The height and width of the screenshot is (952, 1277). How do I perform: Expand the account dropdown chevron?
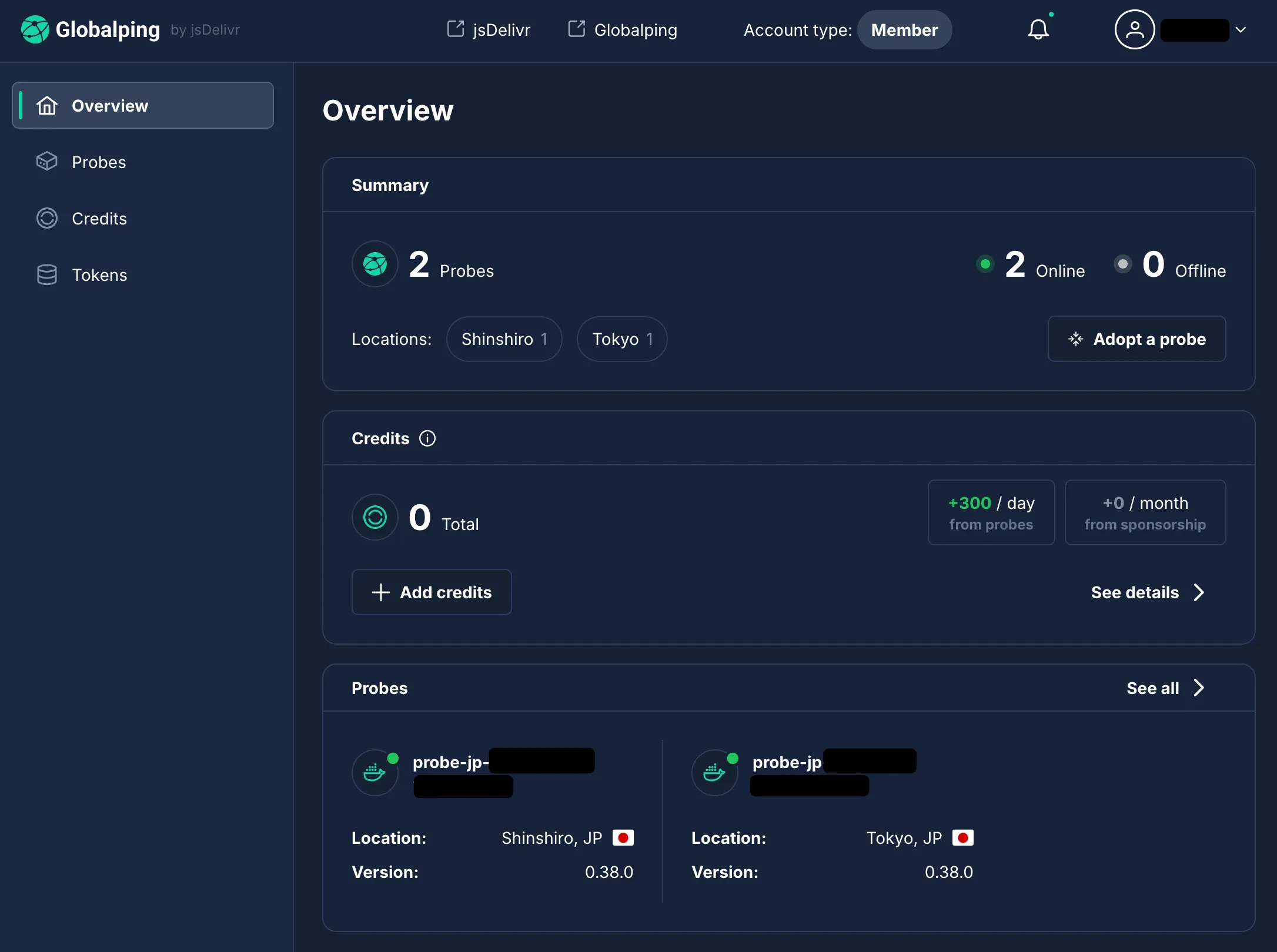coord(1241,29)
